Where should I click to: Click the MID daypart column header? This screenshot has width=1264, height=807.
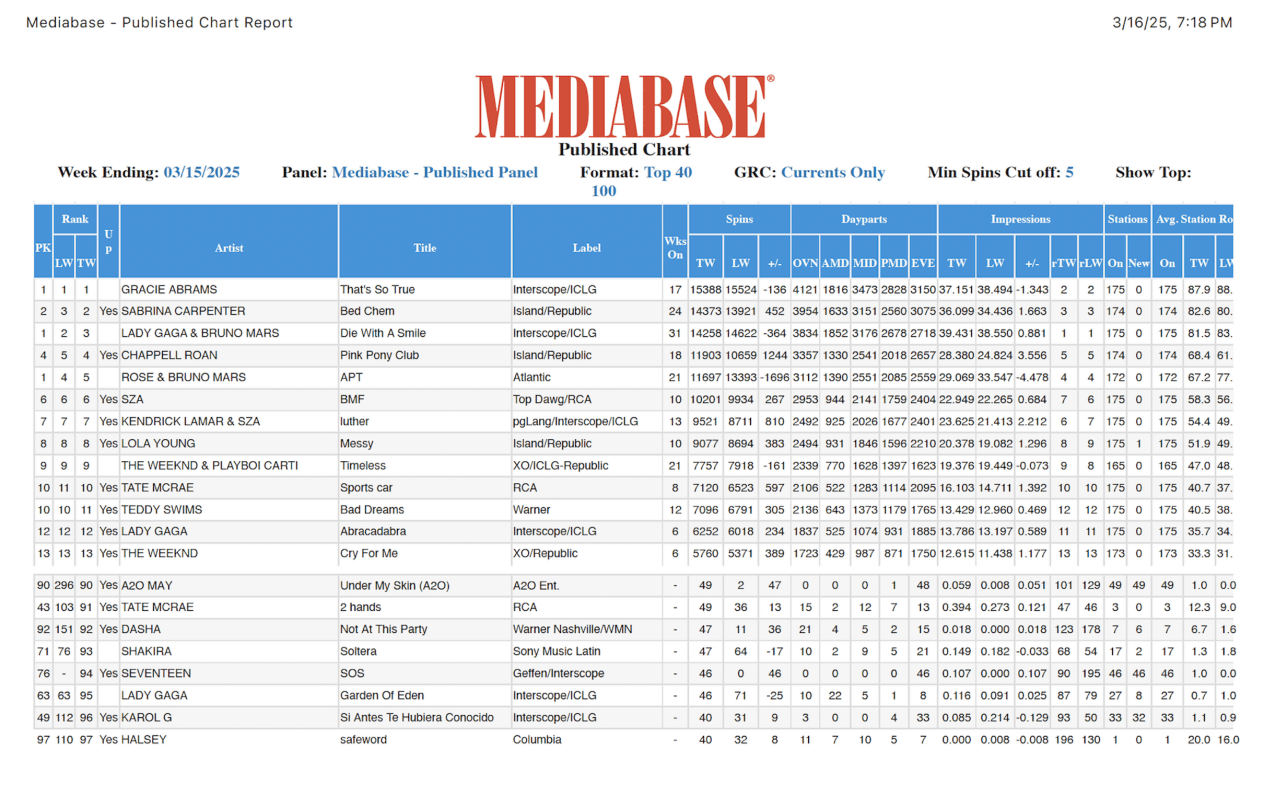pyautogui.click(x=865, y=263)
